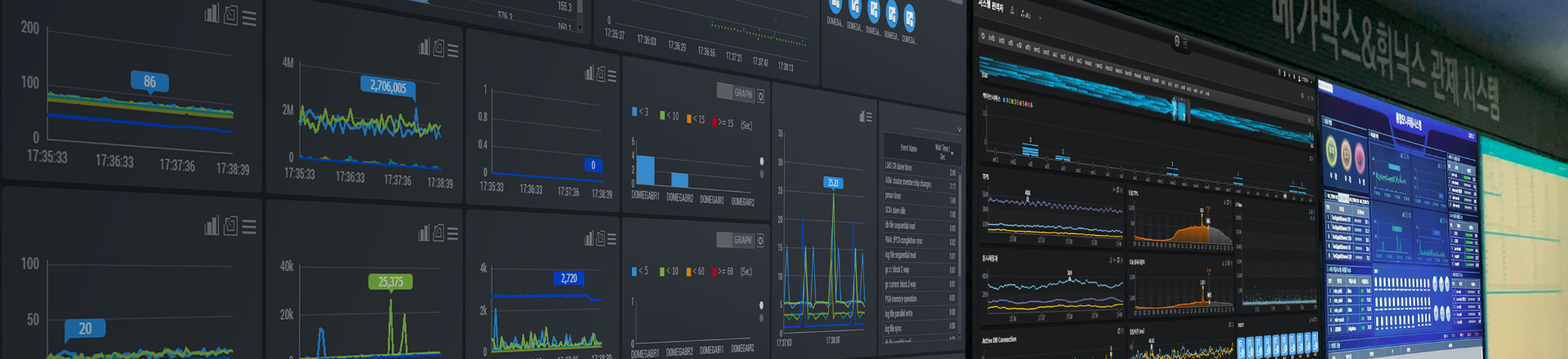
Task: Toggle the red '>= 15' legend series
Action: coord(724,123)
